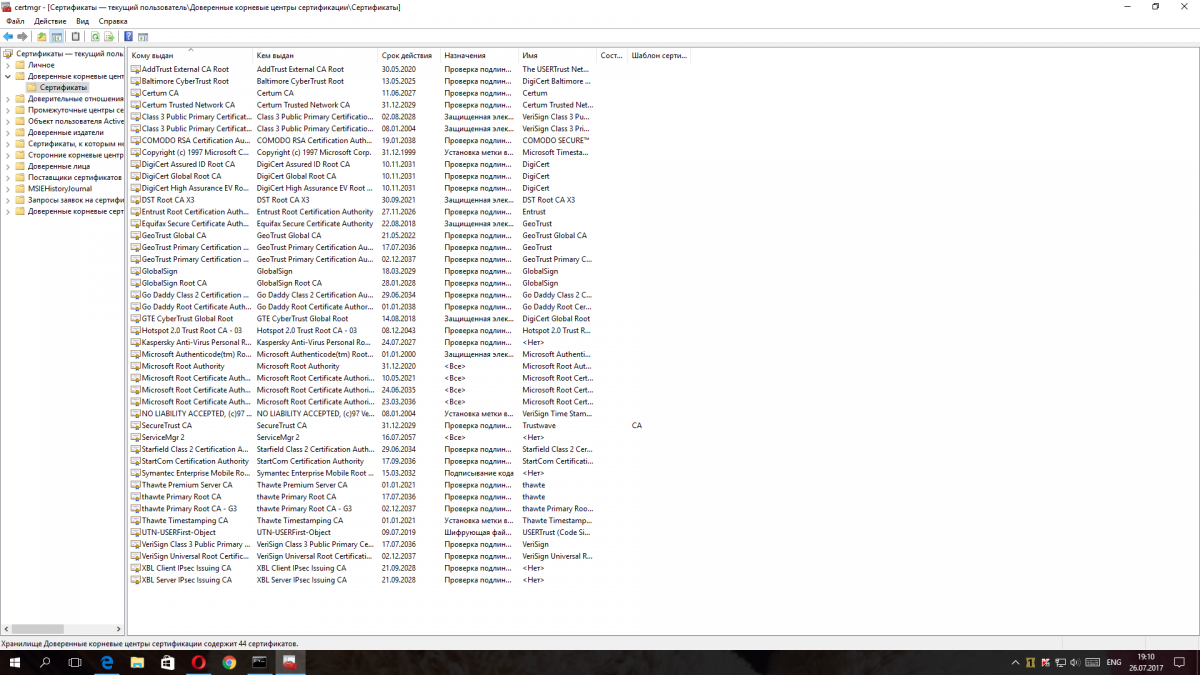Toggle the console tree show/hide icon
1200x675 pixels.
pos(57,37)
